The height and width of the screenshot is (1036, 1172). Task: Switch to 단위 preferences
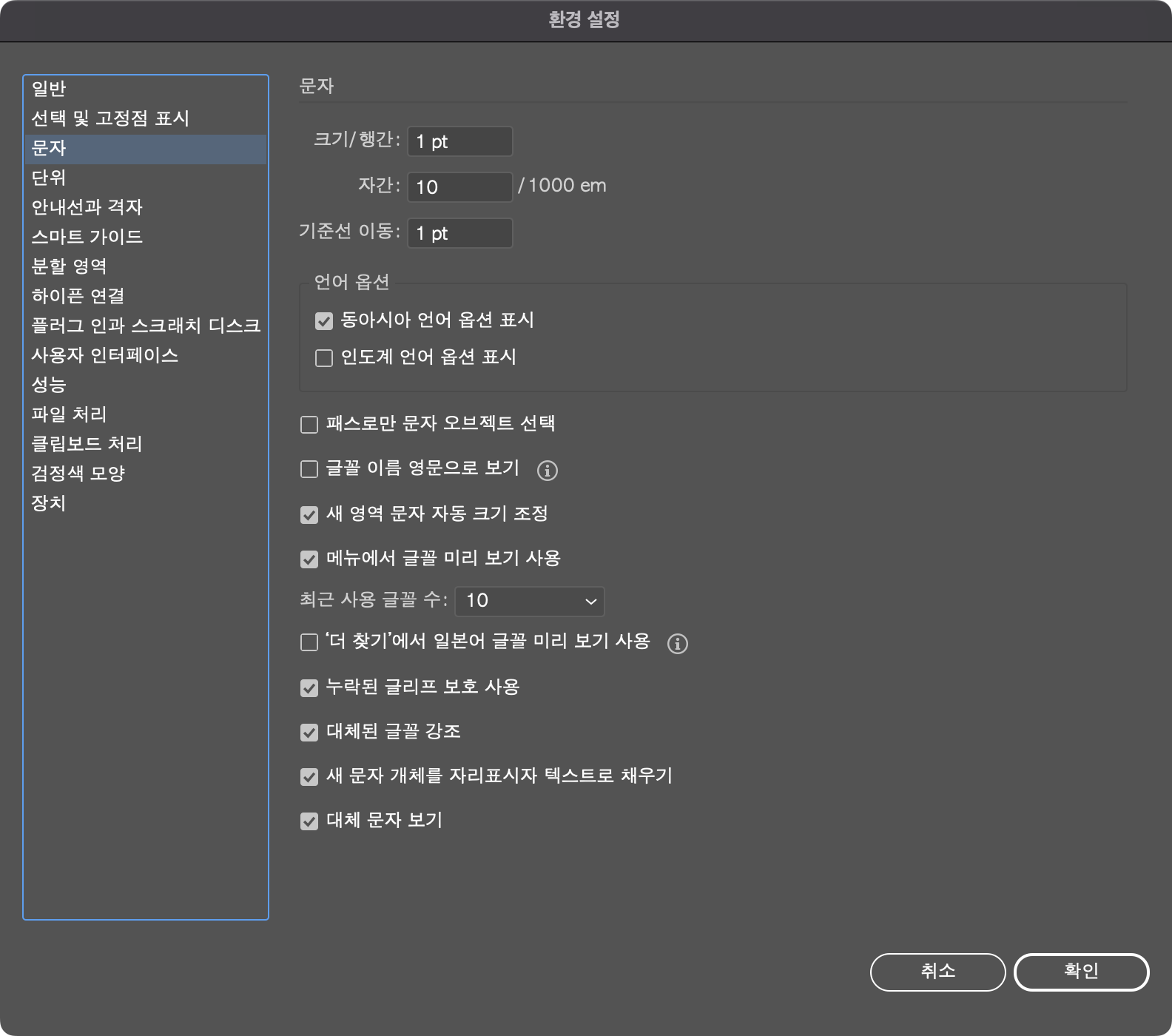point(146,178)
